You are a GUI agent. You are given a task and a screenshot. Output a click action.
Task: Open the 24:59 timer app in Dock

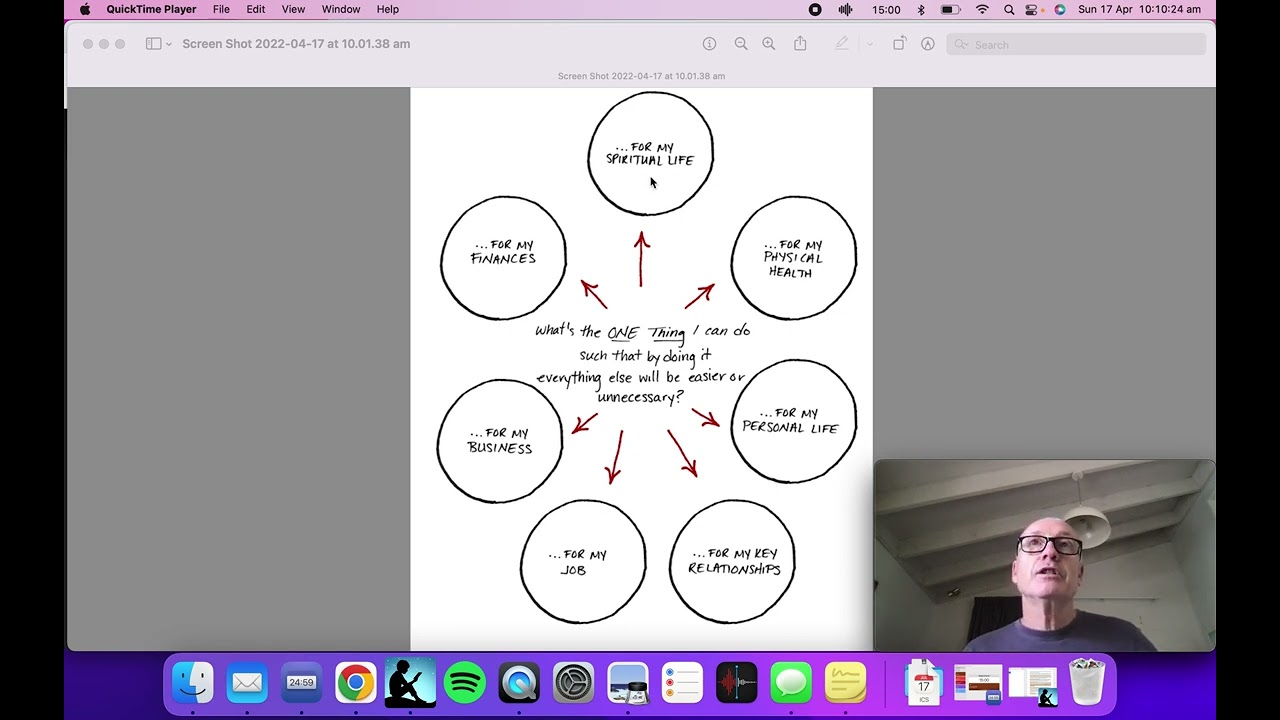[x=301, y=683]
